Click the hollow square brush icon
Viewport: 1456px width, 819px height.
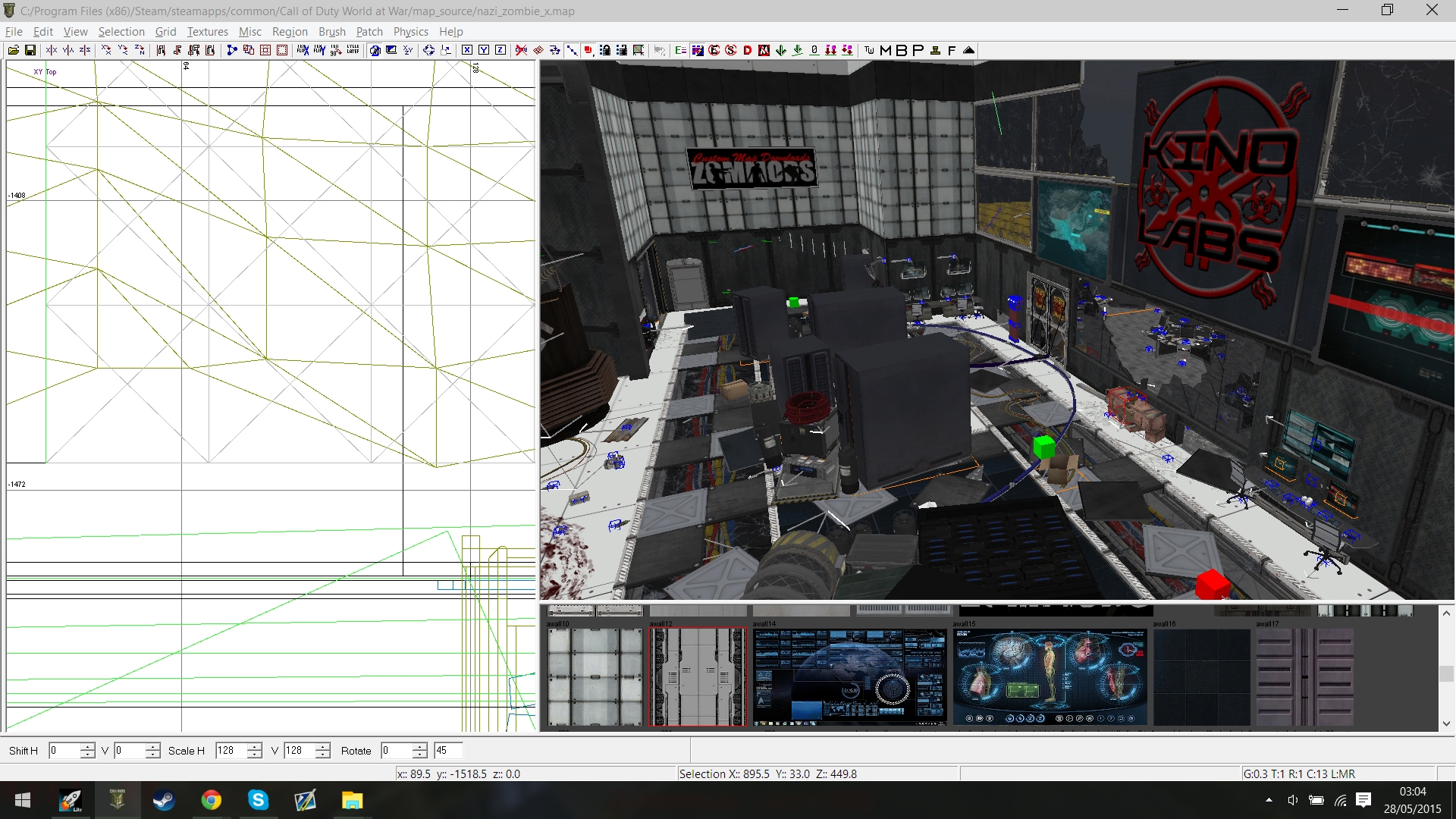click(x=265, y=50)
